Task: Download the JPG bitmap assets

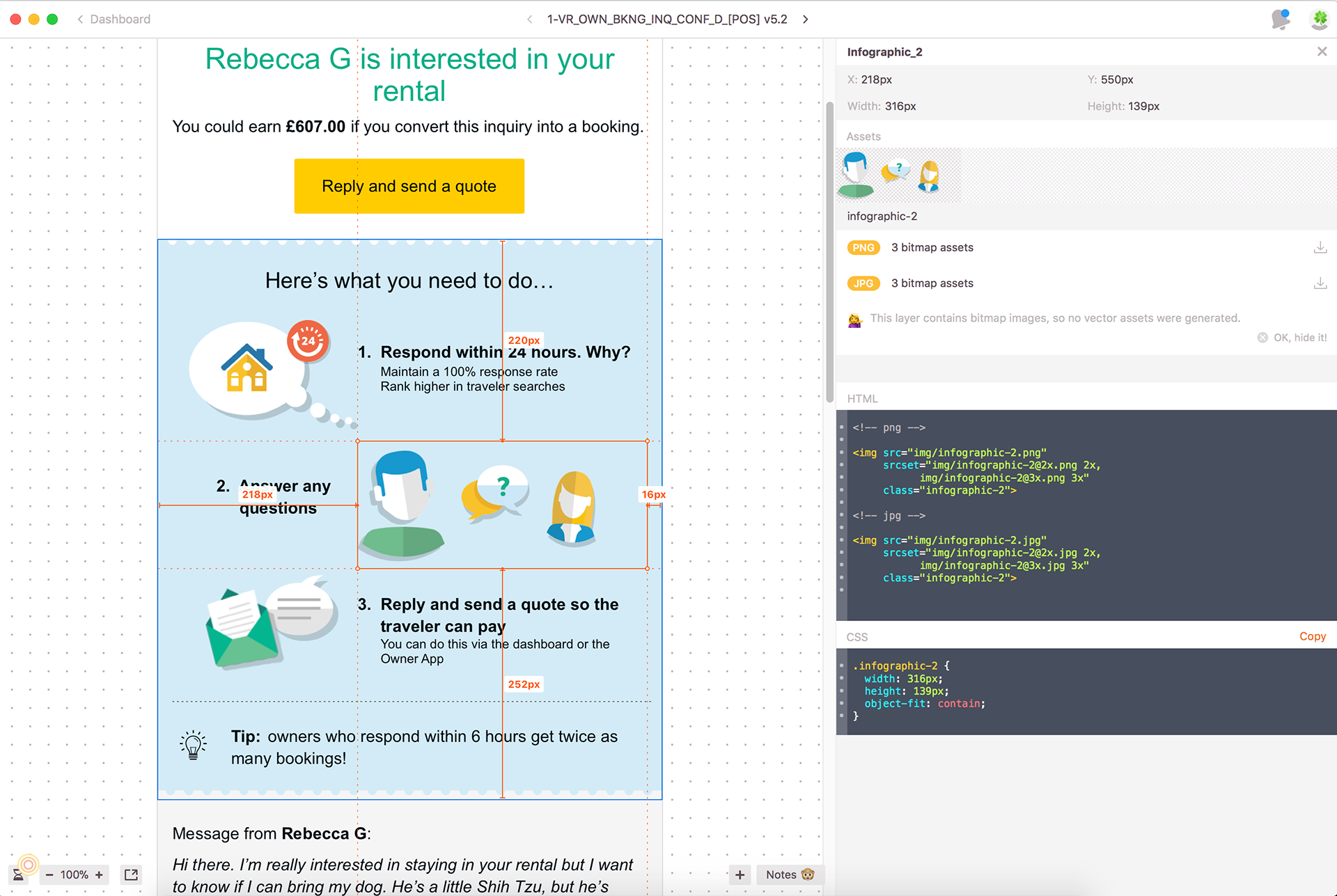Action: pyautogui.click(x=1320, y=283)
